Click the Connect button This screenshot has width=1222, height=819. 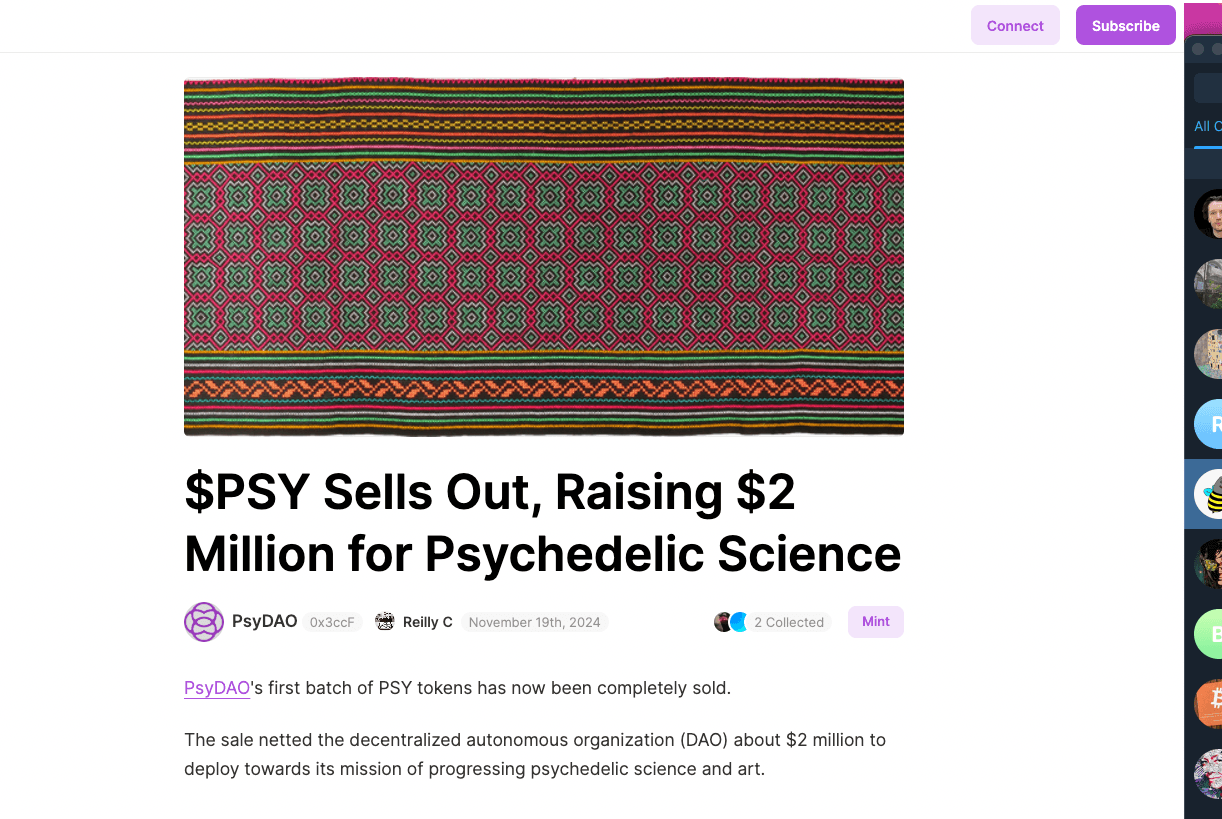tap(1015, 25)
